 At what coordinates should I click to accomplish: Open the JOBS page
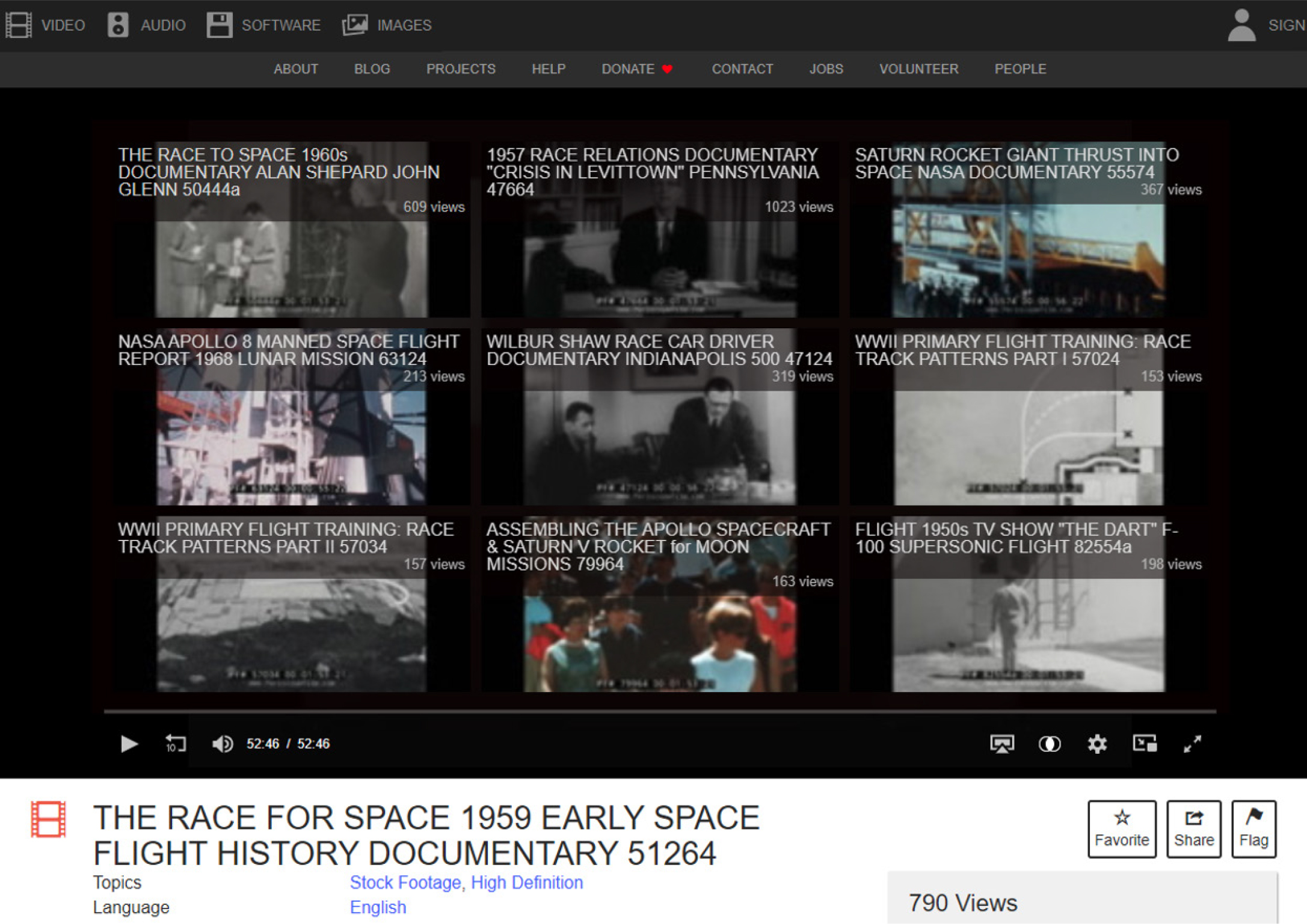coord(826,69)
